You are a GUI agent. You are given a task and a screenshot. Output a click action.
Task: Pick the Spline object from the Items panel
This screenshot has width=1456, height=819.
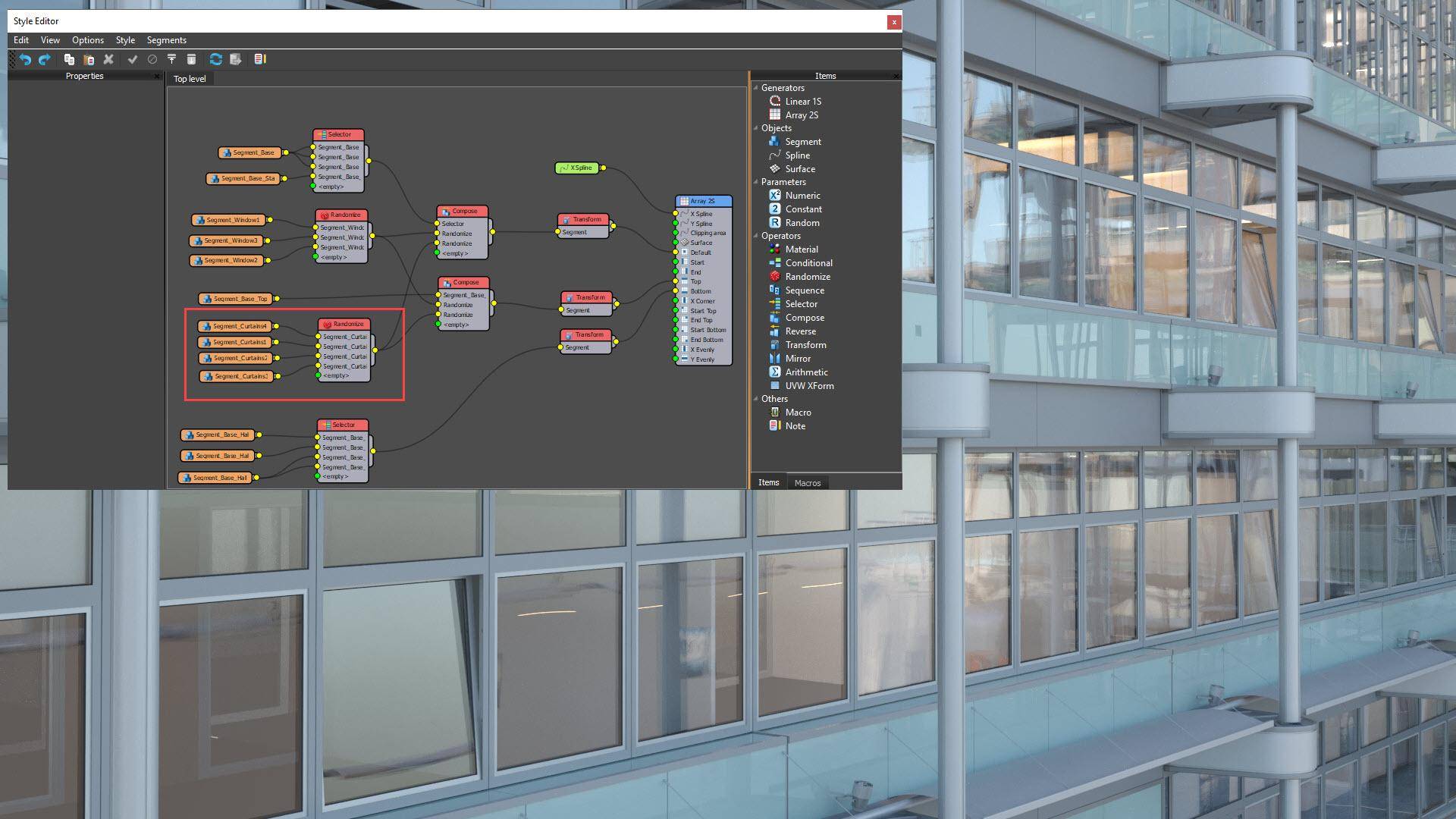pyautogui.click(x=796, y=155)
